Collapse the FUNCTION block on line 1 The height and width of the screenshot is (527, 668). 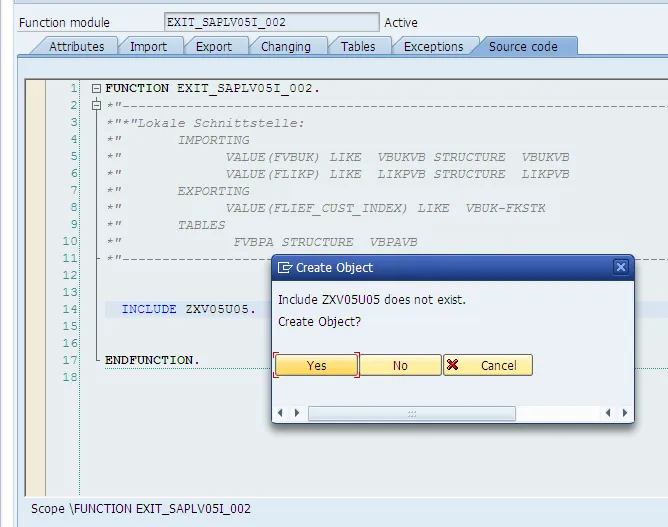tap(96, 88)
